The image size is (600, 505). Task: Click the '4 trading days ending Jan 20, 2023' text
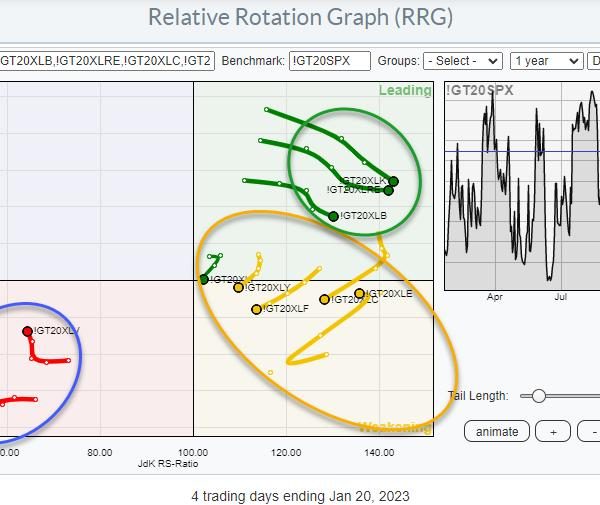(300, 496)
